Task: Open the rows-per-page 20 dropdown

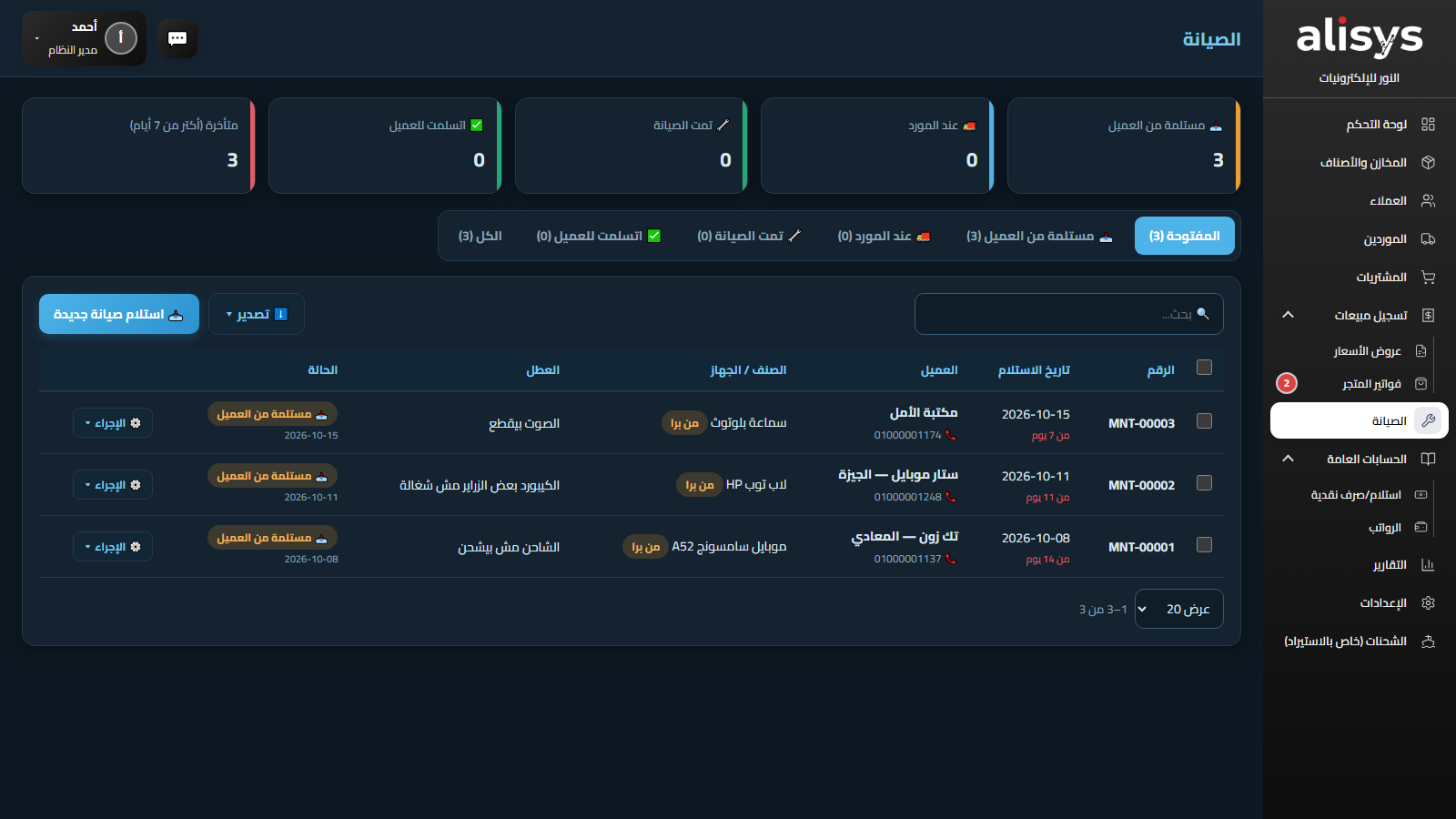Action: tap(1178, 609)
